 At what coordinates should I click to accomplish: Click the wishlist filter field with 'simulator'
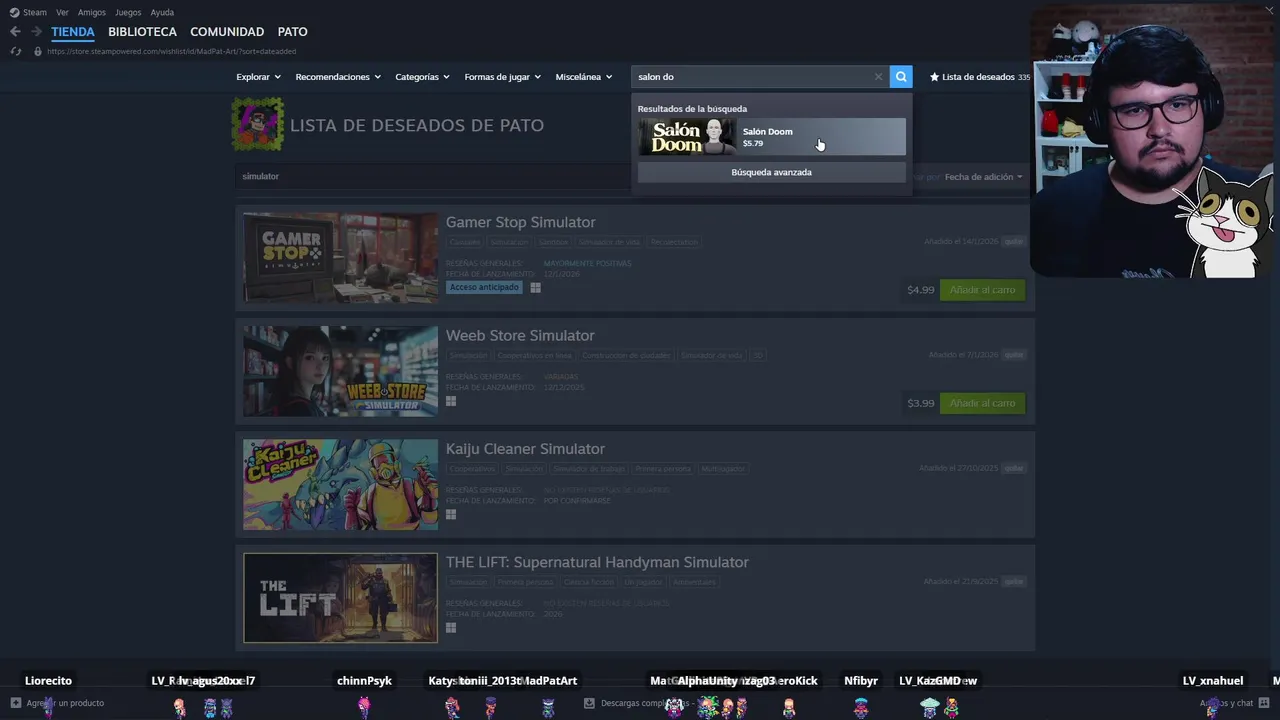[433, 176]
